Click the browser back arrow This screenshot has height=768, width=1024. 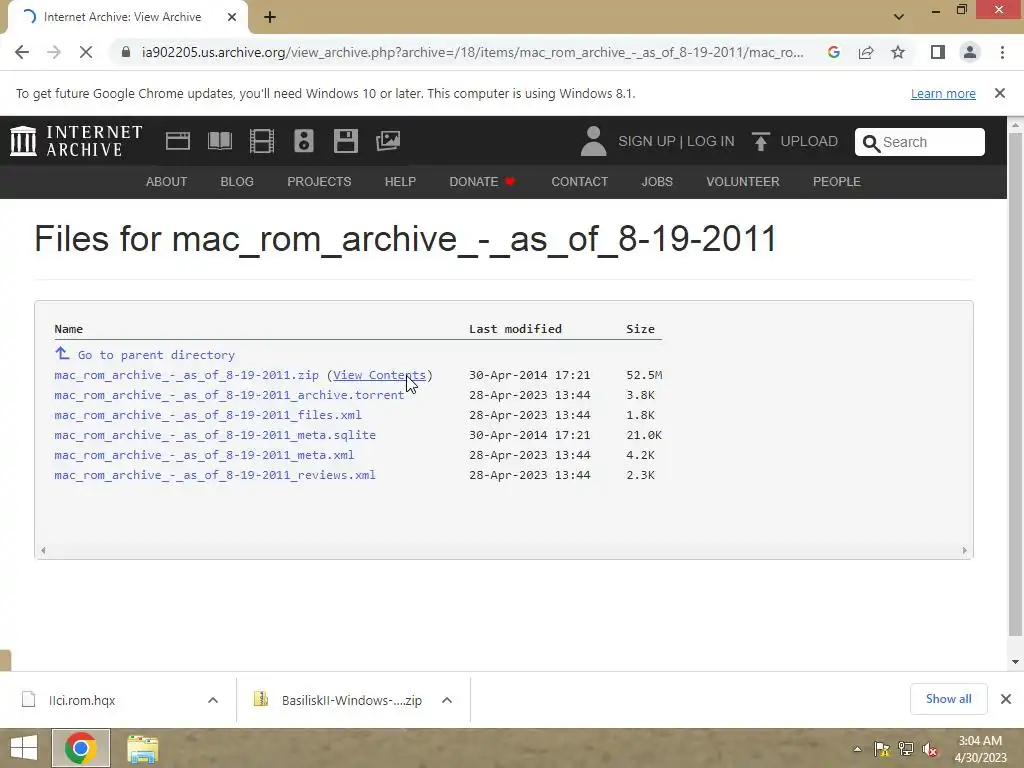[x=22, y=52]
